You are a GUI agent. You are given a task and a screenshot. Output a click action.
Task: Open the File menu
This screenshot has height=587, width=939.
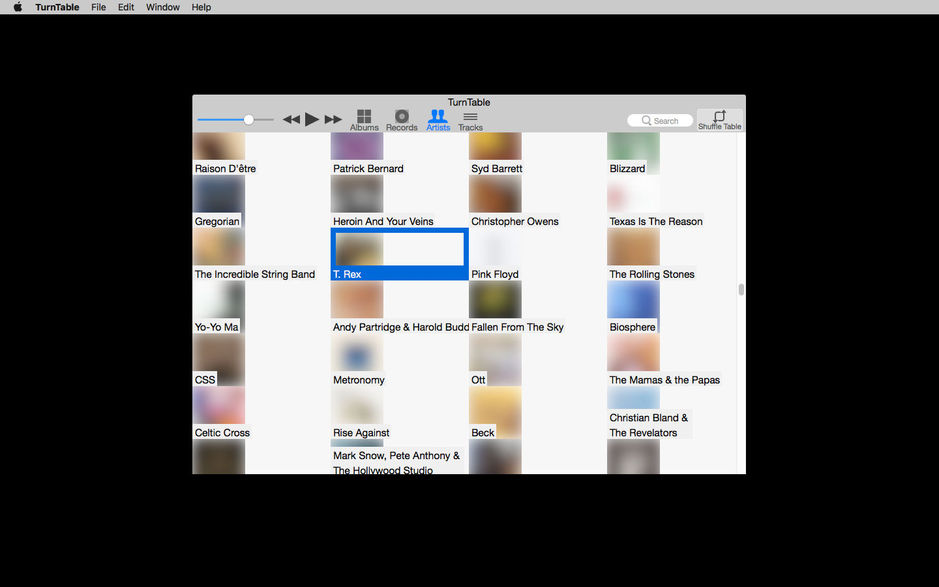point(98,7)
